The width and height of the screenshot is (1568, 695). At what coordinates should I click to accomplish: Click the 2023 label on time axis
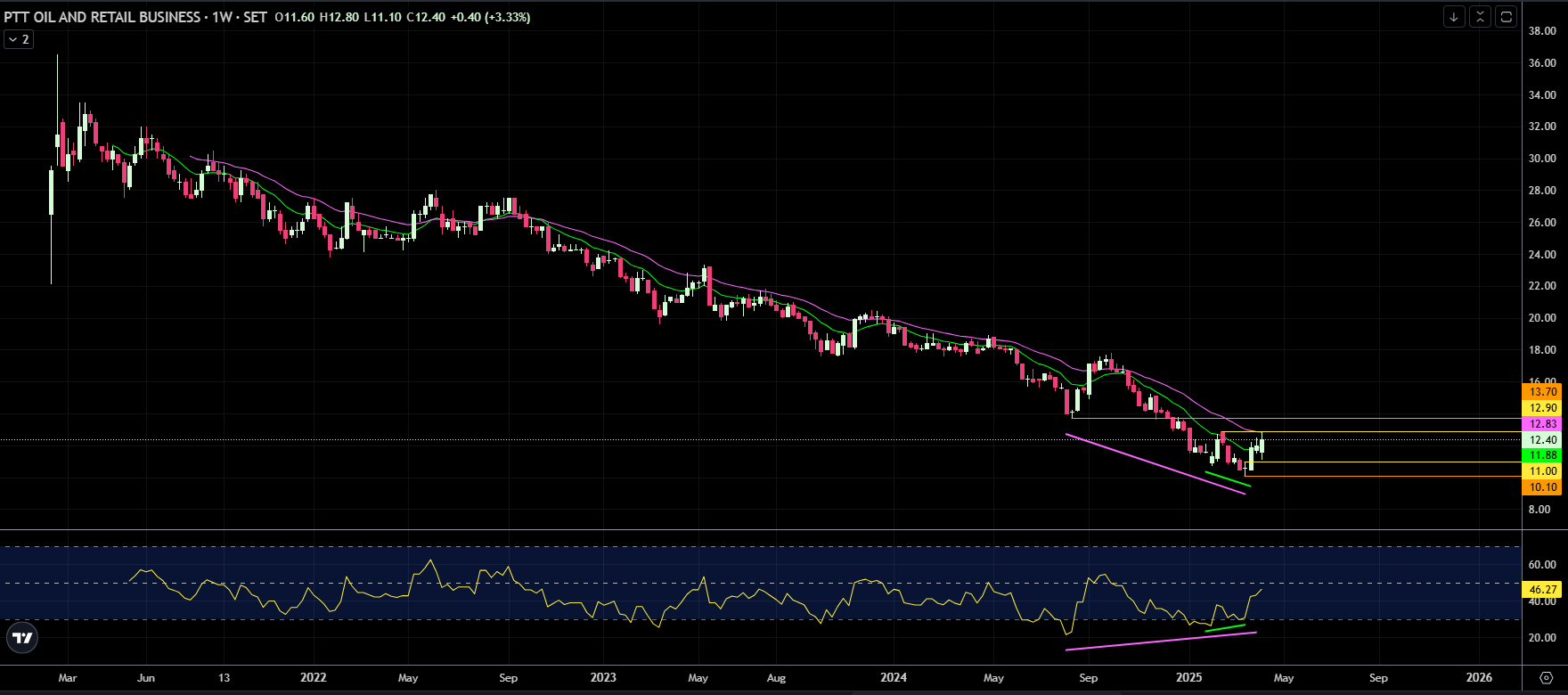point(603,677)
